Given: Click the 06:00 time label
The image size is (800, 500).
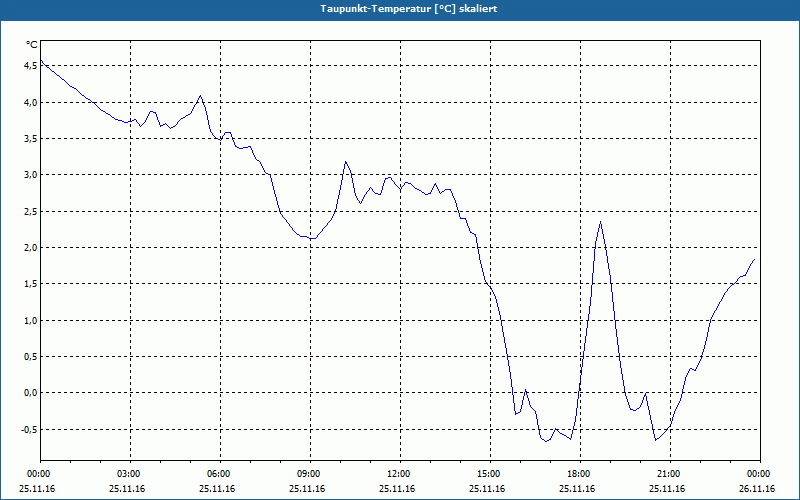Looking at the screenshot, I should 220,474.
